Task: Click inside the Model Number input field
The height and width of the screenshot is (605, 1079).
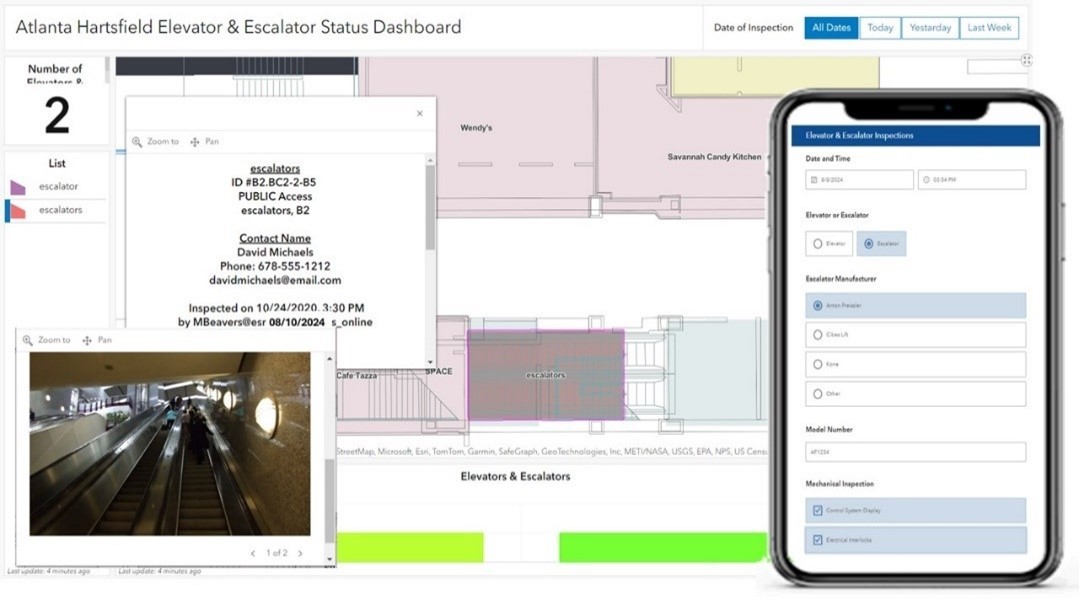Action: 915,452
